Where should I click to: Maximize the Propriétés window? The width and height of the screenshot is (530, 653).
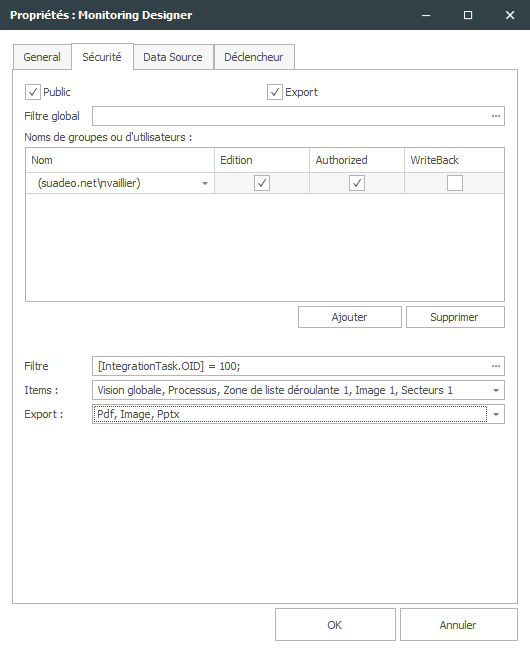pos(468,15)
